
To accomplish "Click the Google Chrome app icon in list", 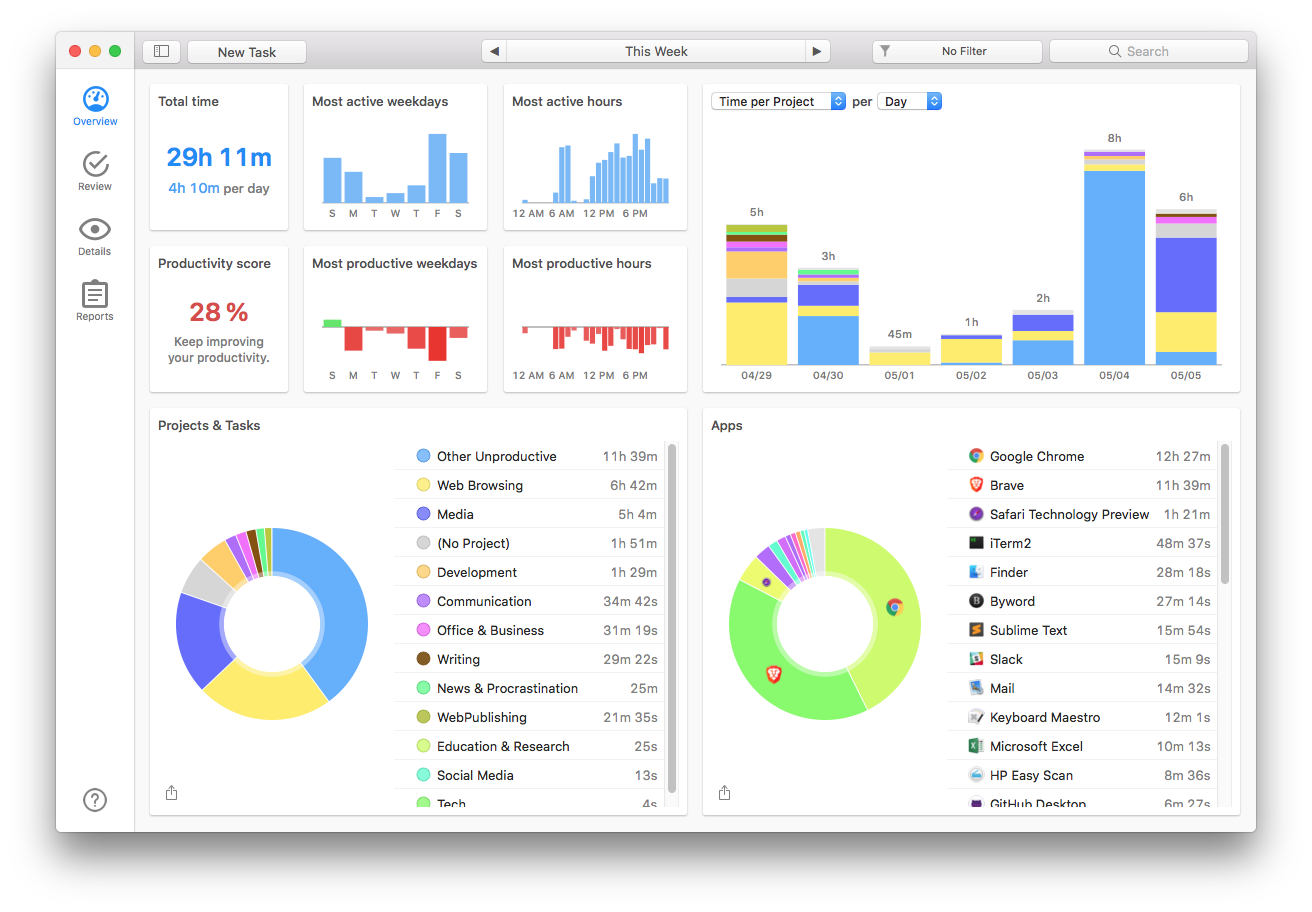I will click(x=976, y=456).
